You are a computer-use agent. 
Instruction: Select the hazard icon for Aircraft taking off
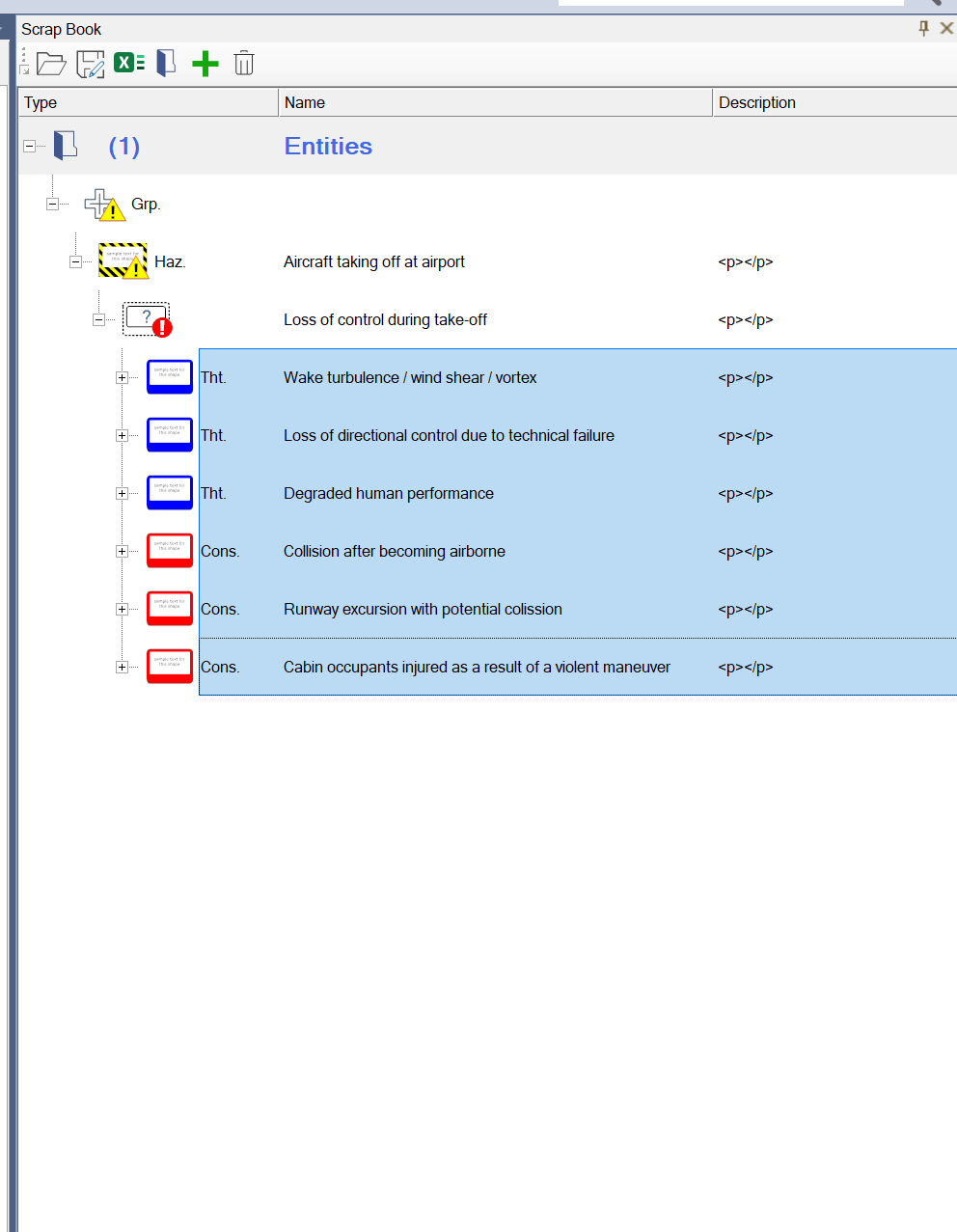point(123,261)
